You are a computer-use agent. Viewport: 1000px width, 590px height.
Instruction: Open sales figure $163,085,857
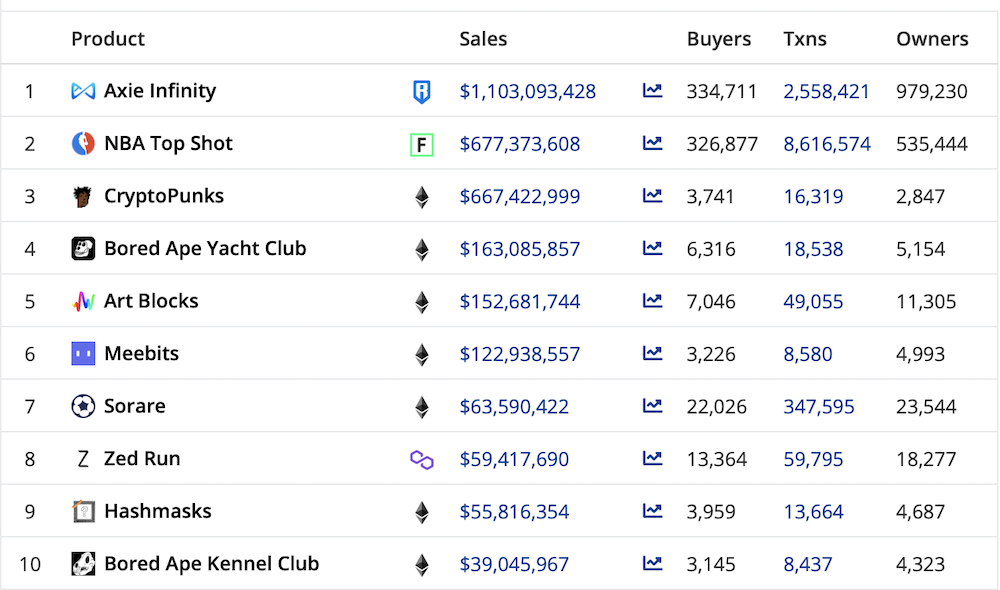point(520,249)
